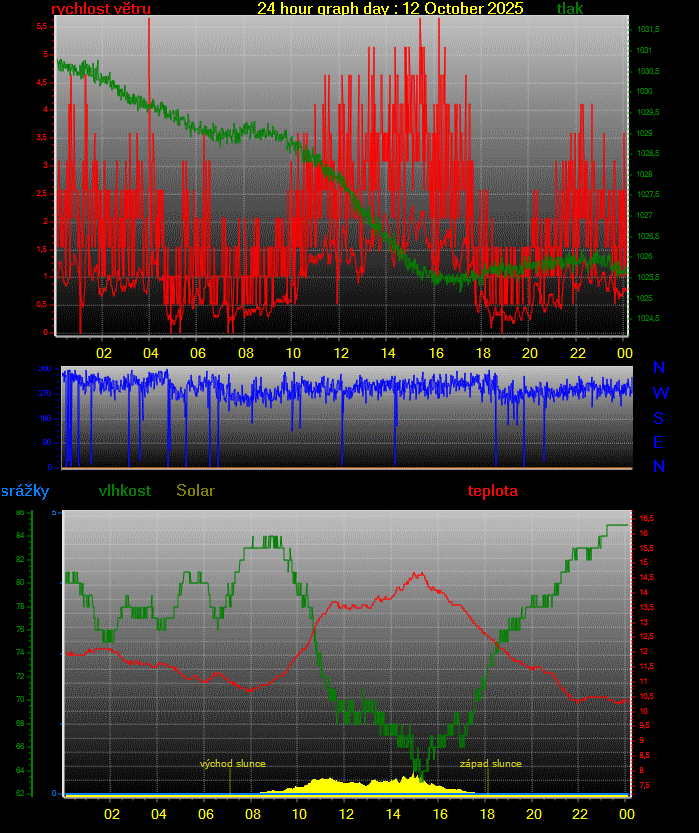Click the 'východ slunce' sunrise marker label
The width and height of the screenshot is (699, 833).
(x=233, y=763)
